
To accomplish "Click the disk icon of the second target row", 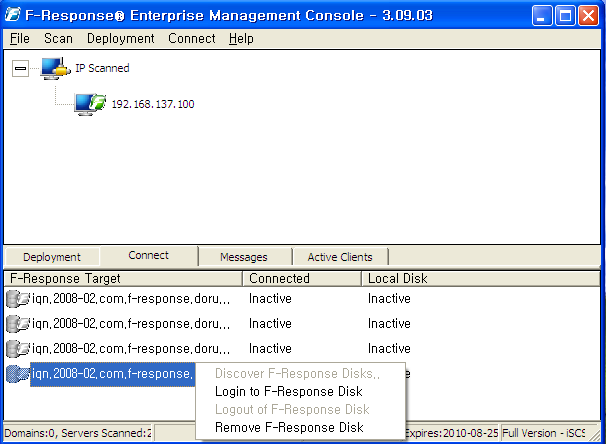I will coord(18,324).
